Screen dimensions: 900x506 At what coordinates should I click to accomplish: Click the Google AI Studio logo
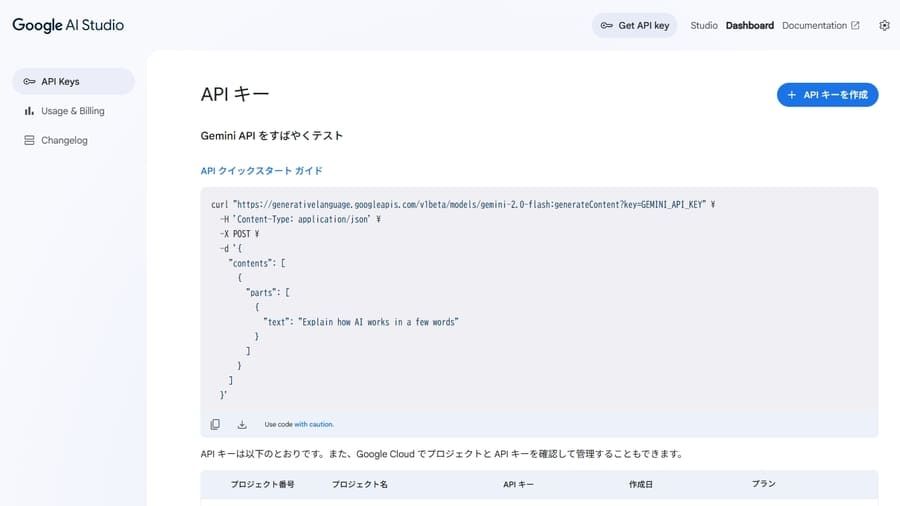(68, 25)
